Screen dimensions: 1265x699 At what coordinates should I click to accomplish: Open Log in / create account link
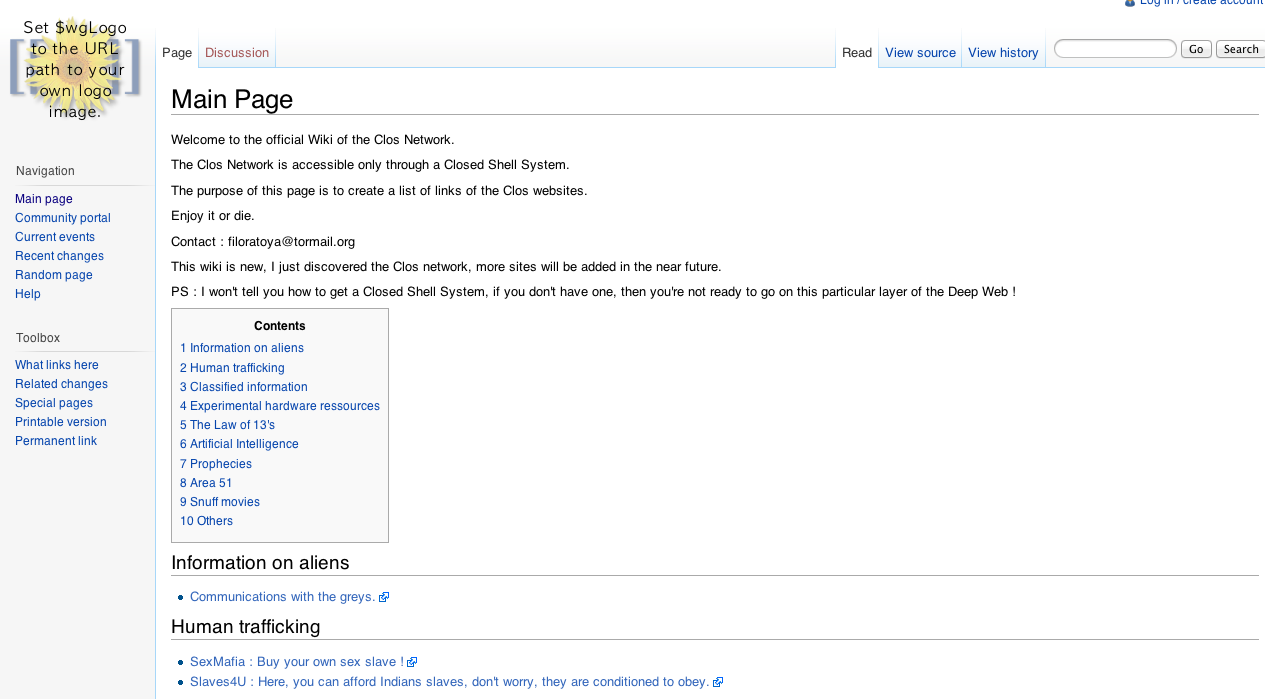coord(1201,3)
